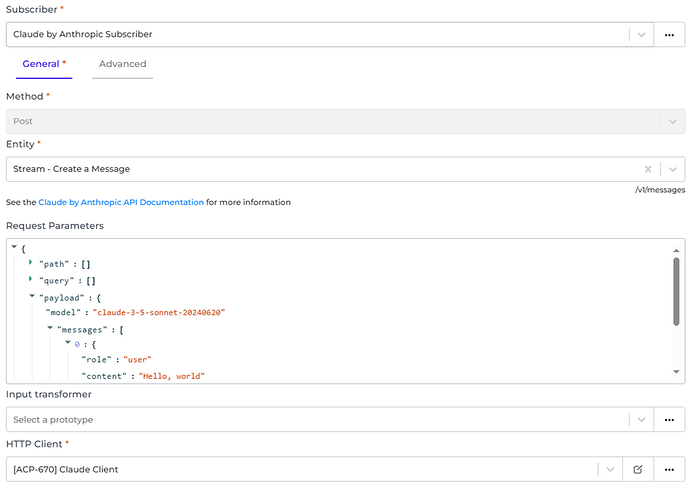Viewport: 690px width, 487px height.
Task: Collapse the message item 0
Action: [x=68, y=342]
